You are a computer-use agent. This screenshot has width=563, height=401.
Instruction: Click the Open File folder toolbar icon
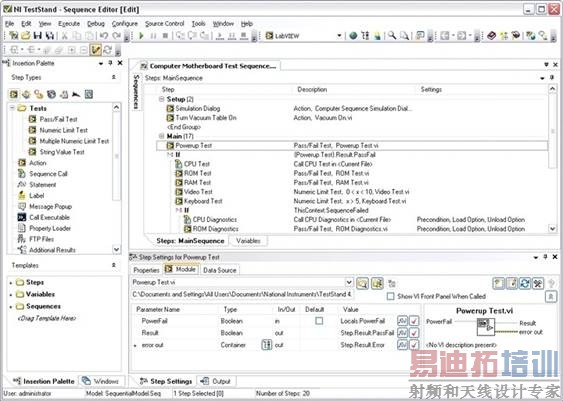[25, 35]
